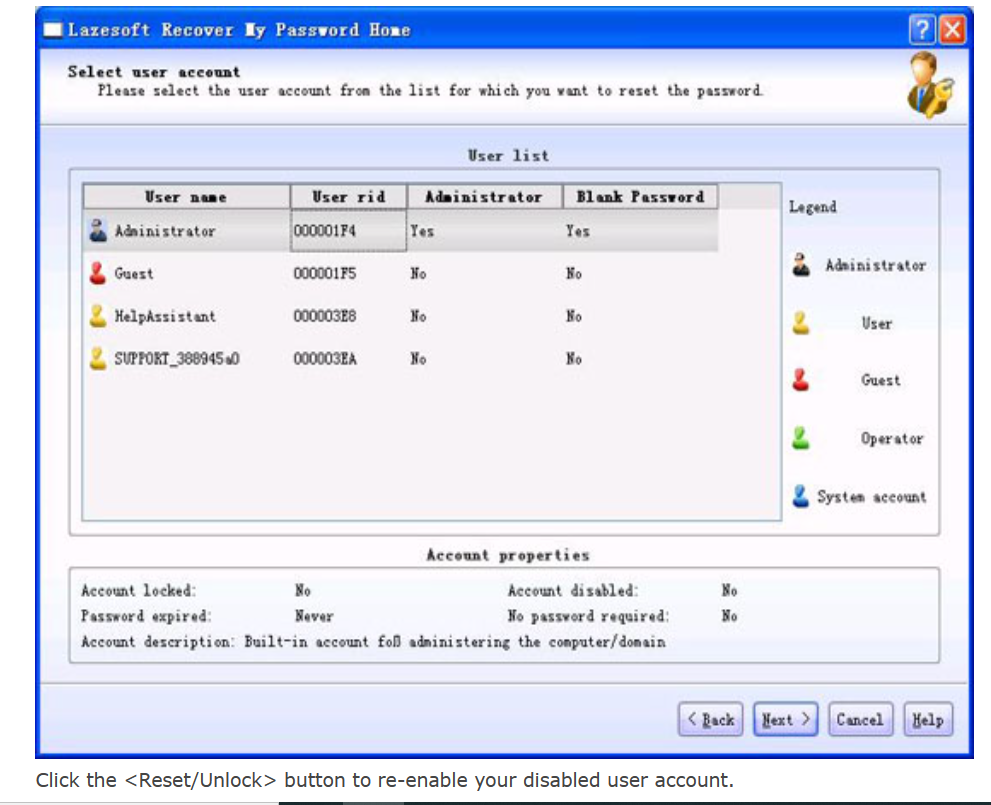The width and height of the screenshot is (991, 805).
Task: Open Help from the bottom button
Action: point(927,719)
